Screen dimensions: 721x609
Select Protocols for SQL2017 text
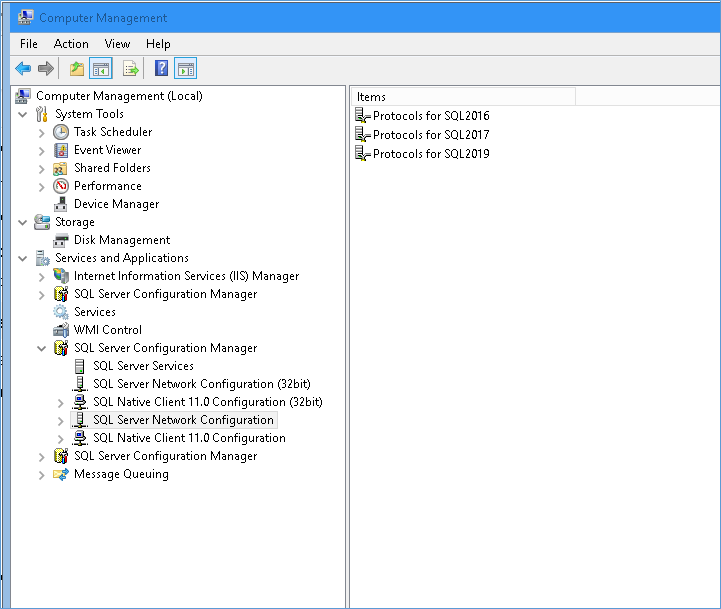point(431,134)
